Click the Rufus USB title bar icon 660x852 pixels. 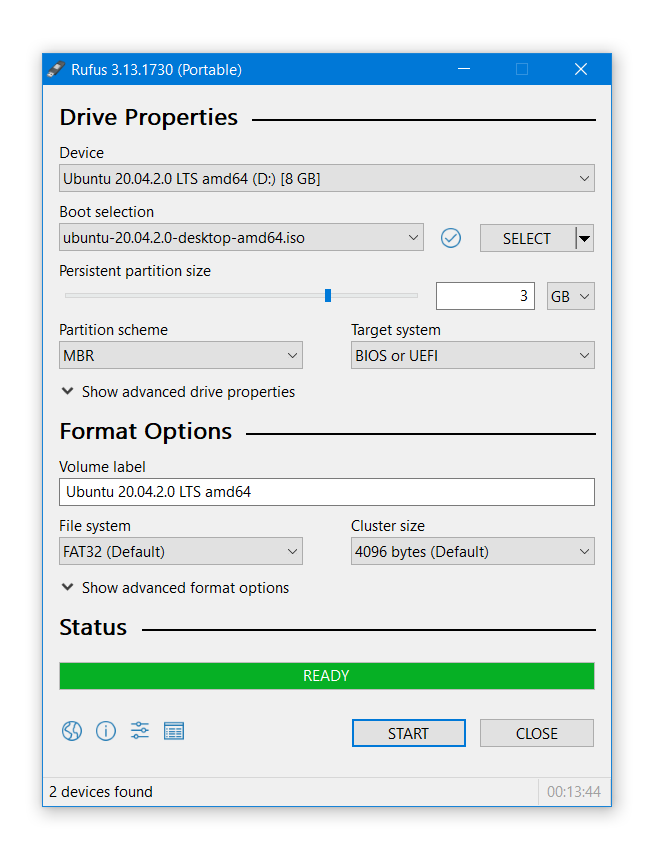coord(56,69)
